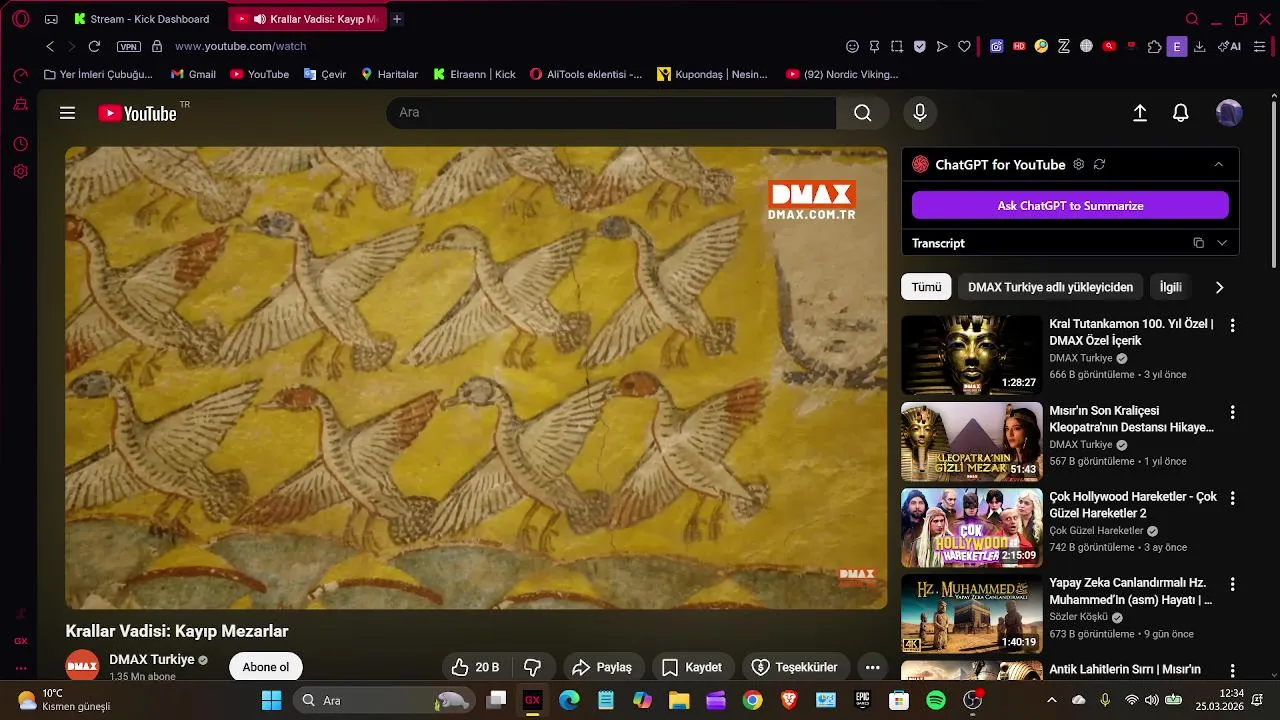The width and height of the screenshot is (1280, 720).
Task: Open the YouTube guide hamburger menu
Action: click(x=67, y=113)
